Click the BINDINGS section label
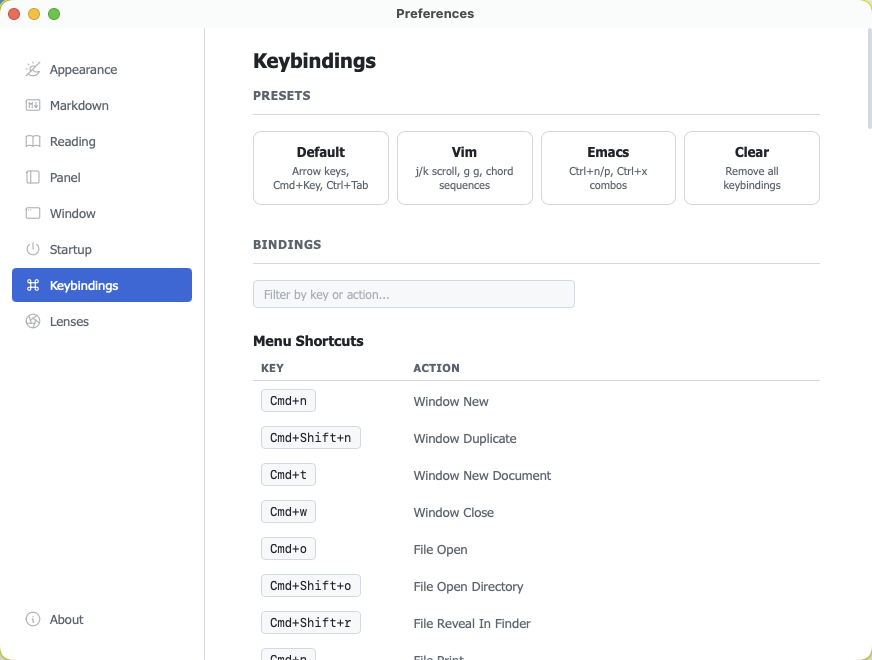 tap(287, 245)
